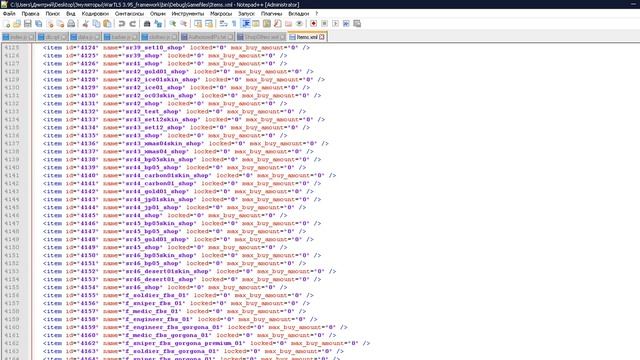Viewport: 640px width, 360px height.
Task: Open user defined language dialog icon
Action: (x=256, y=24)
